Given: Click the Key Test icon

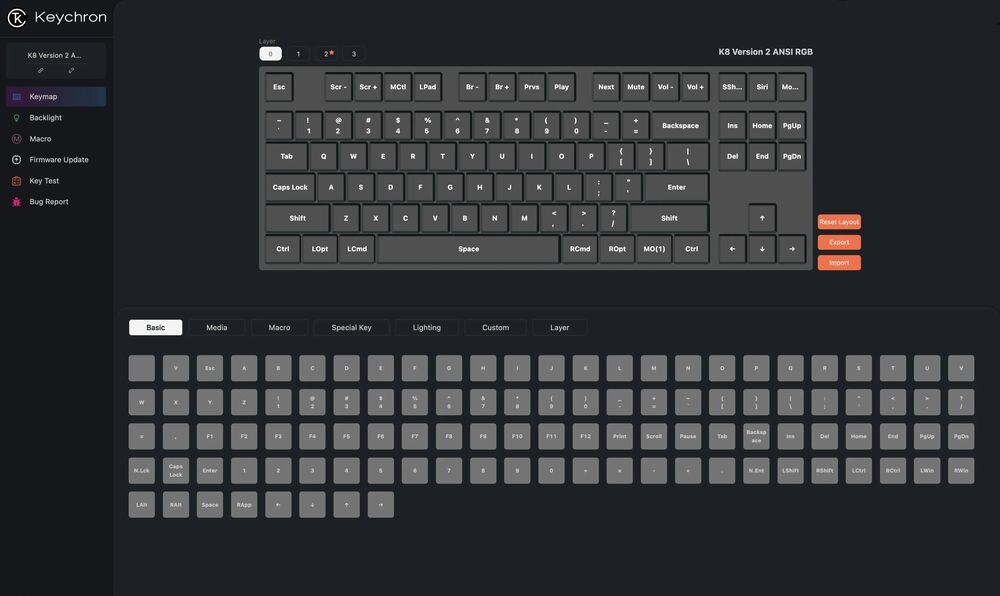Looking at the screenshot, I should click(16, 180).
